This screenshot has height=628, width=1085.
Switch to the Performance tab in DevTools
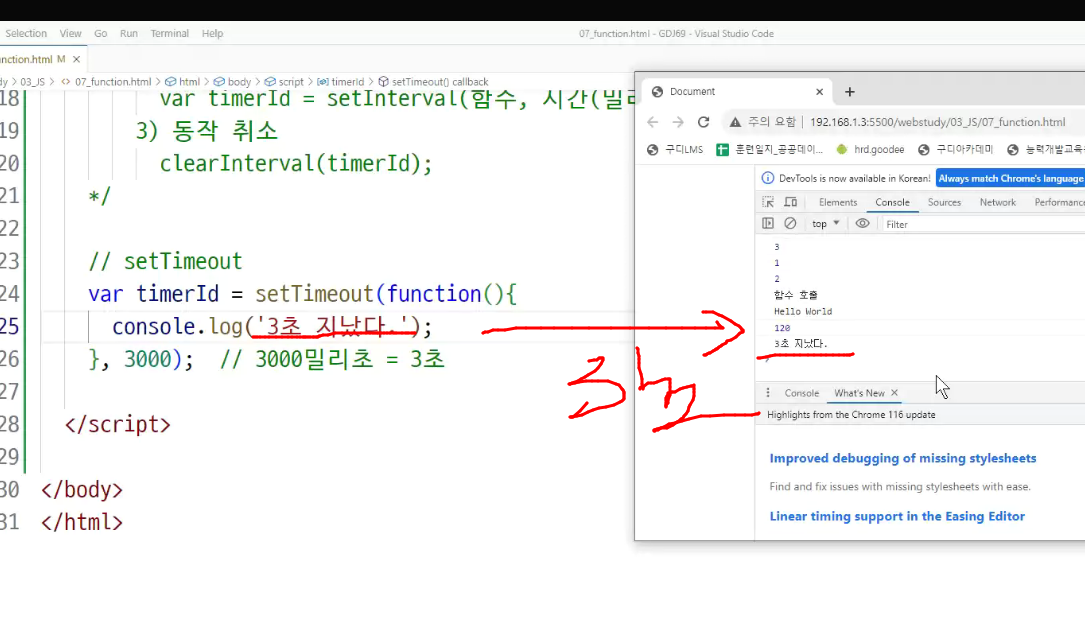coord(1059,202)
